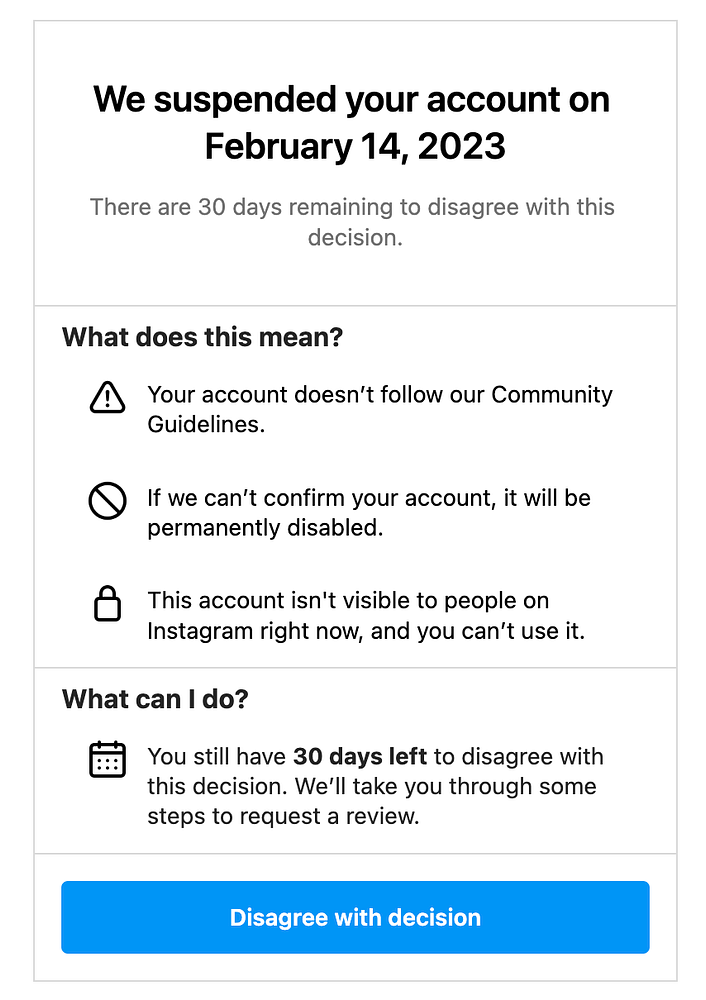Click the "permanently disabled." text
This screenshot has width=706, height=1000.
(x=265, y=527)
